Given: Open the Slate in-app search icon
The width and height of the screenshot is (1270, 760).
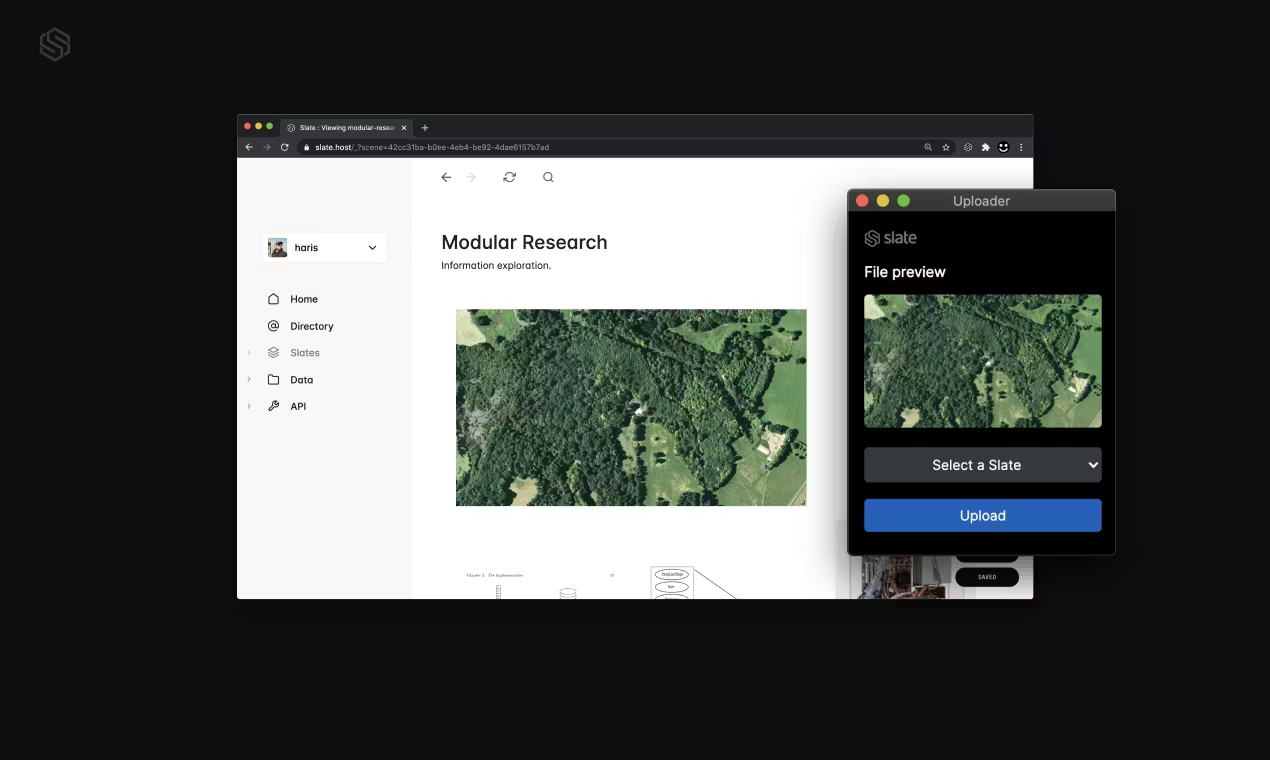Looking at the screenshot, I should point(548,177).
